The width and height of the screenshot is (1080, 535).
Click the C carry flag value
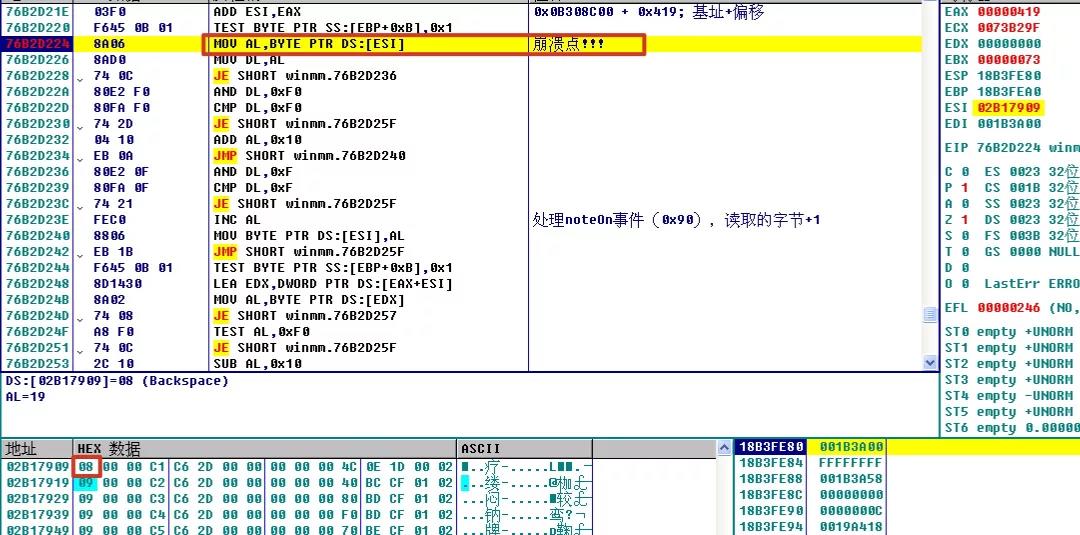964,171
